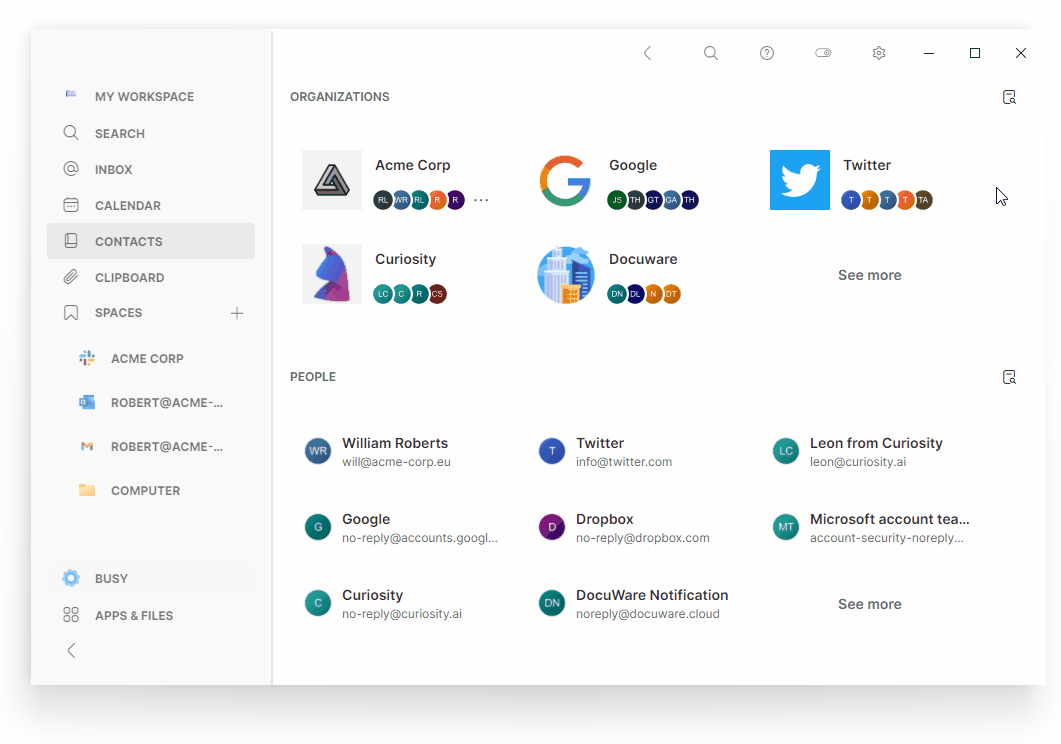
Task: Open Inbox from the sidebar
Action: 113,169
